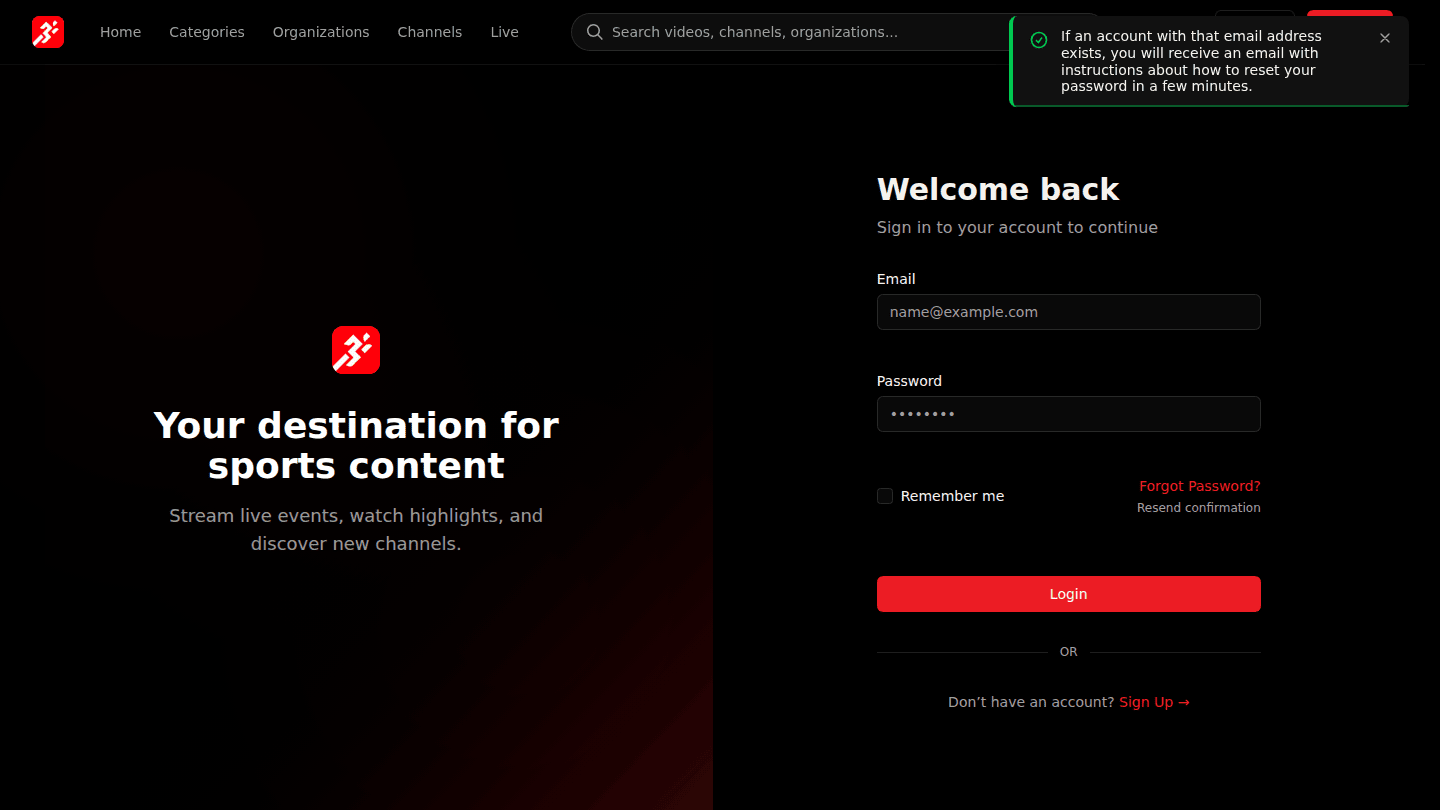This screenshot has width=1440, height=810.
Task: Dismiss the password reset notification
Action: [x=1384, y=38]
